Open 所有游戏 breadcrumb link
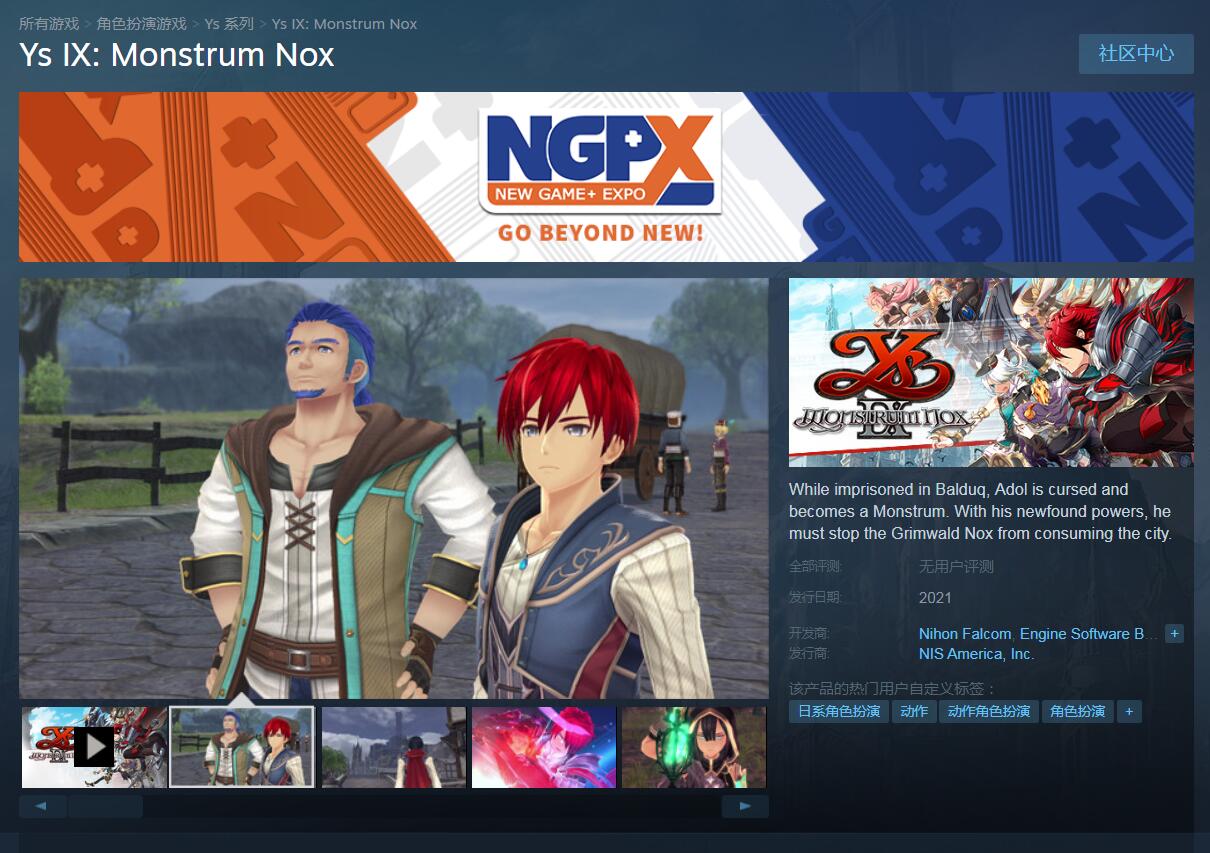1210x853 pixels. click(49, 23)
